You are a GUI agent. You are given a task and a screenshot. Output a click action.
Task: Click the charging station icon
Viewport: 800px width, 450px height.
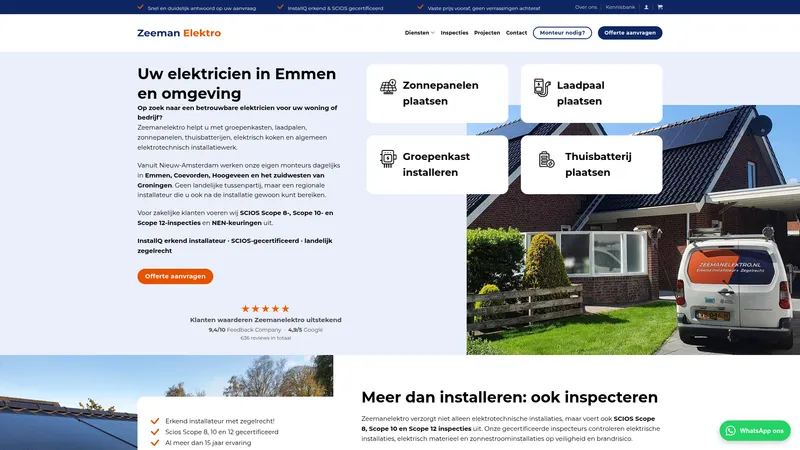click(542, 87)
